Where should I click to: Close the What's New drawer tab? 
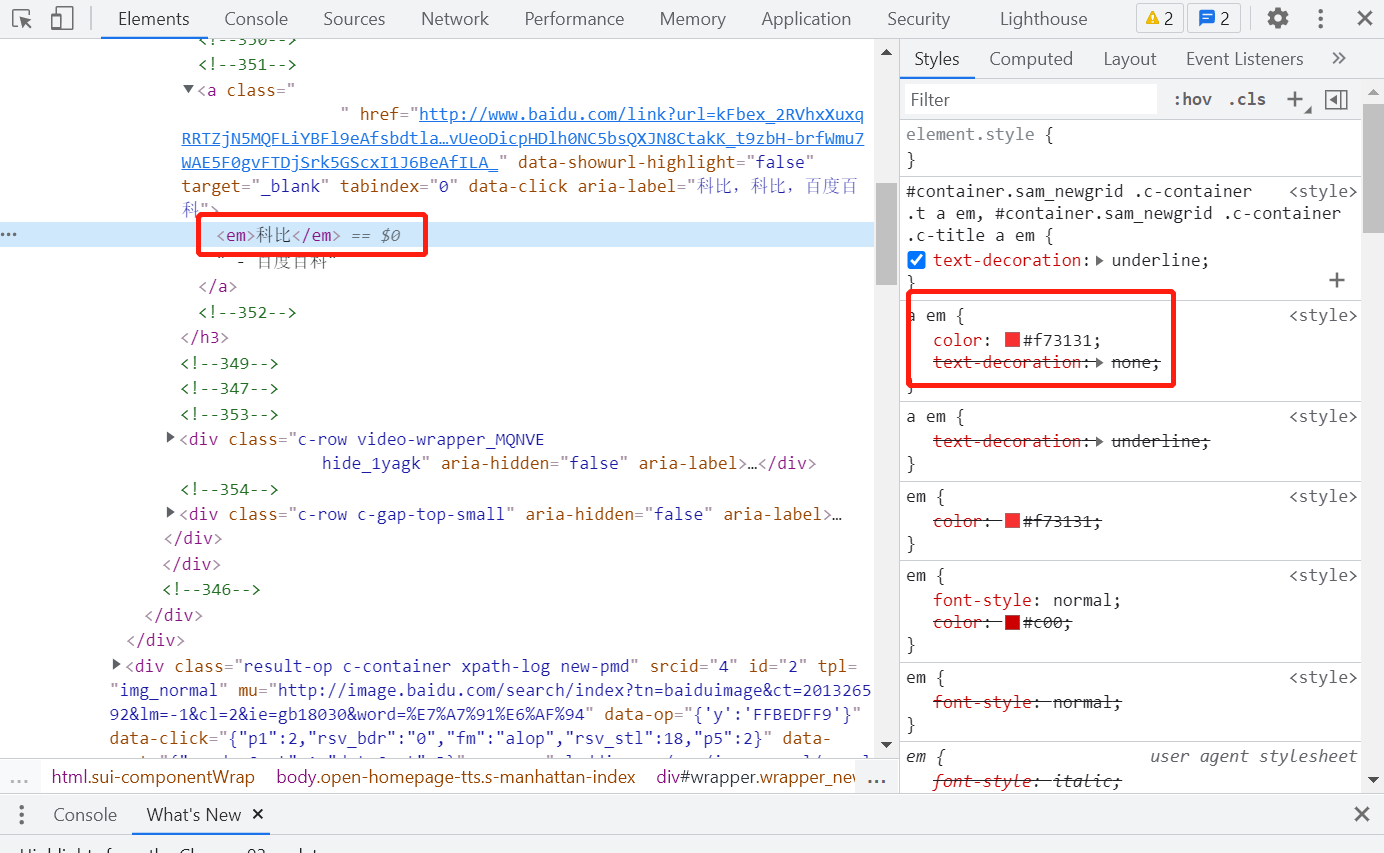tap(258, 814)
